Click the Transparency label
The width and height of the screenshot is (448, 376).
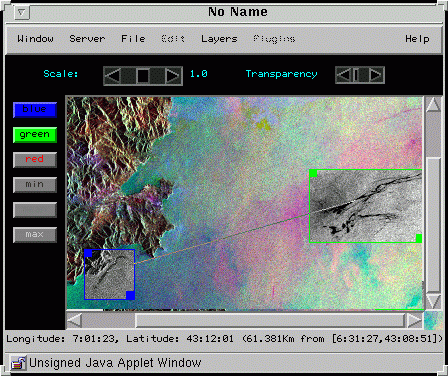(281, 74)
